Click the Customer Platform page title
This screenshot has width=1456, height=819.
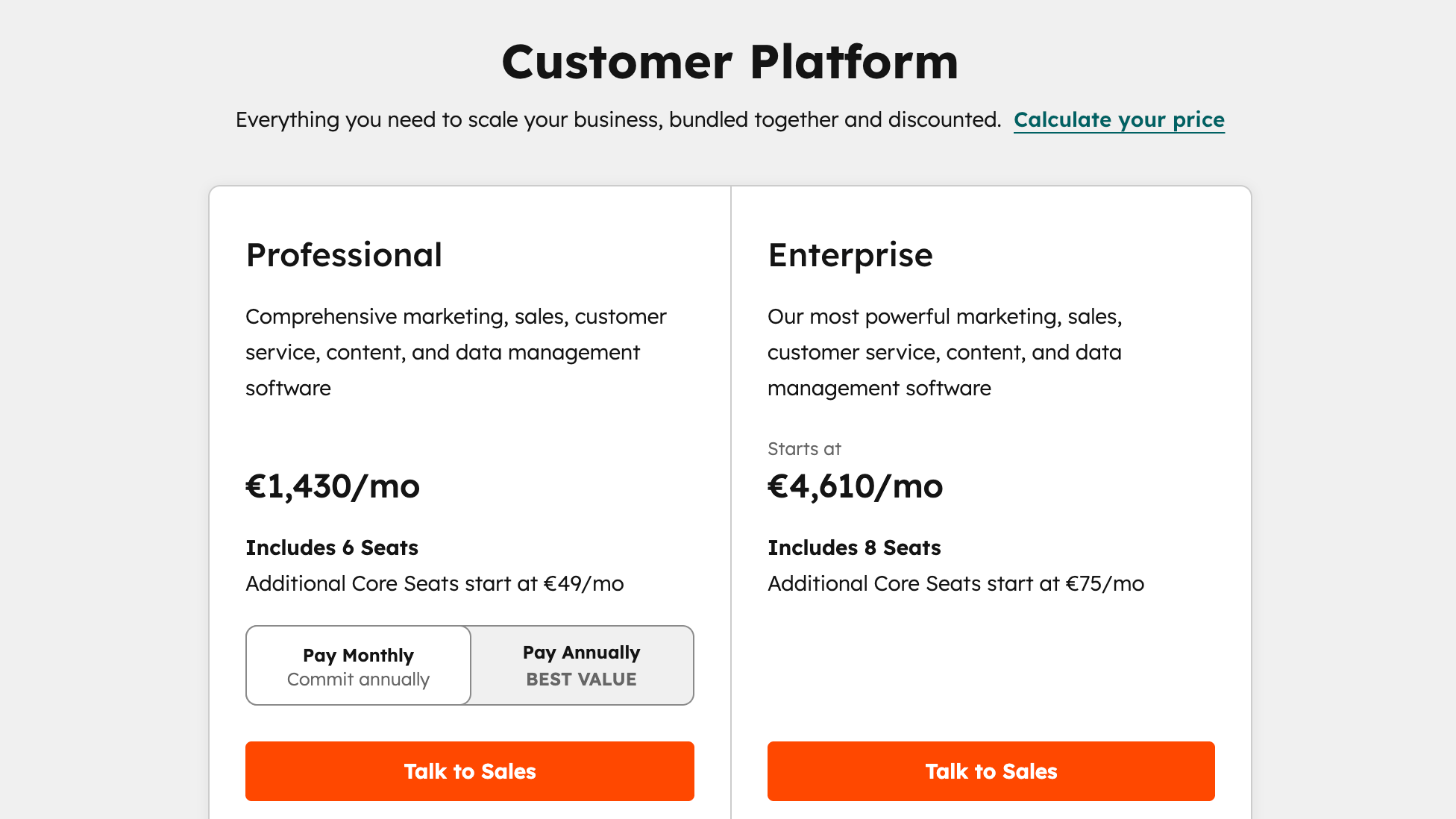pos(729,63)
